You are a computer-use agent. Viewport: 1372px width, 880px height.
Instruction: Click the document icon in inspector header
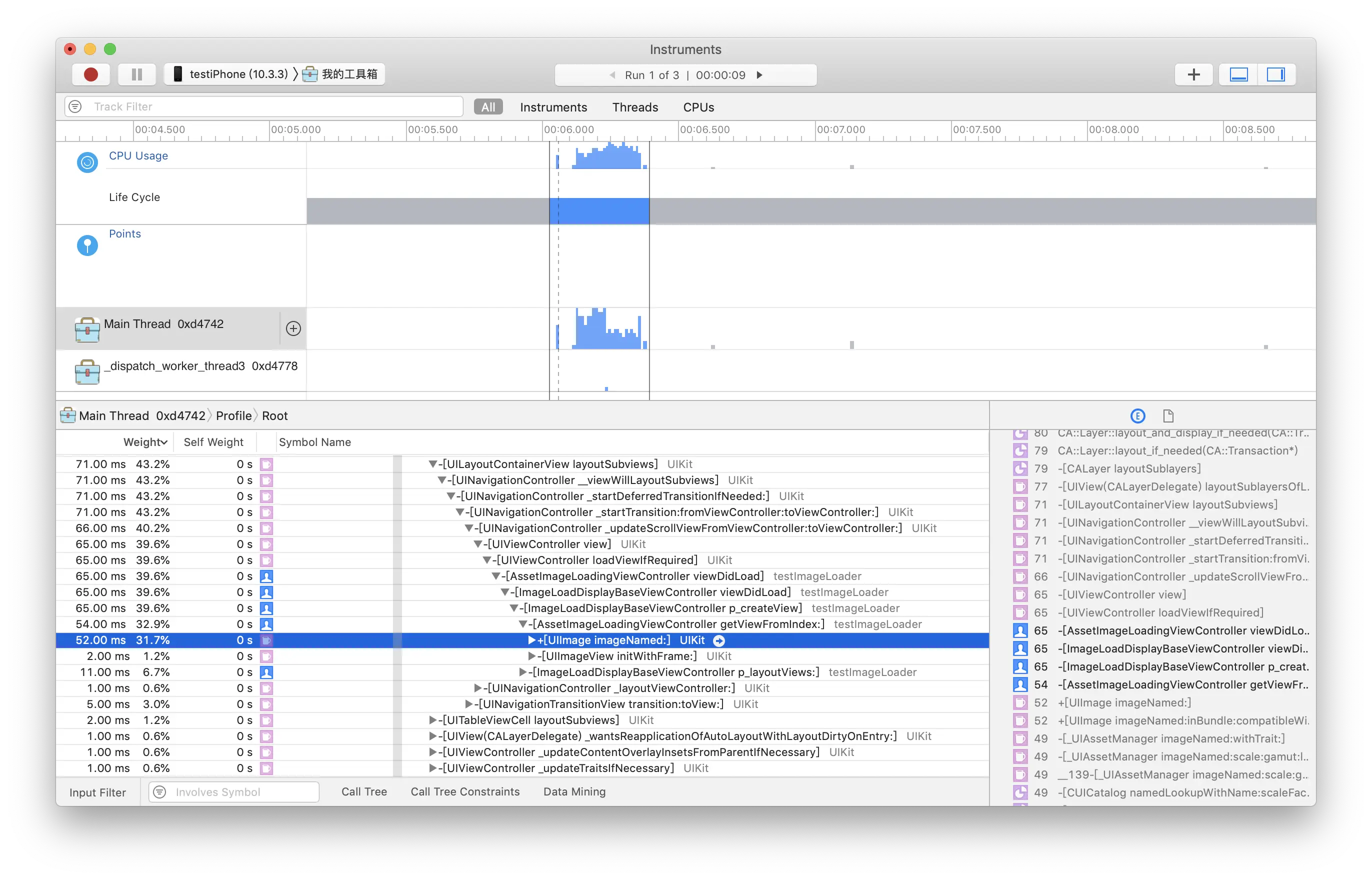[x=1168, y=416]
